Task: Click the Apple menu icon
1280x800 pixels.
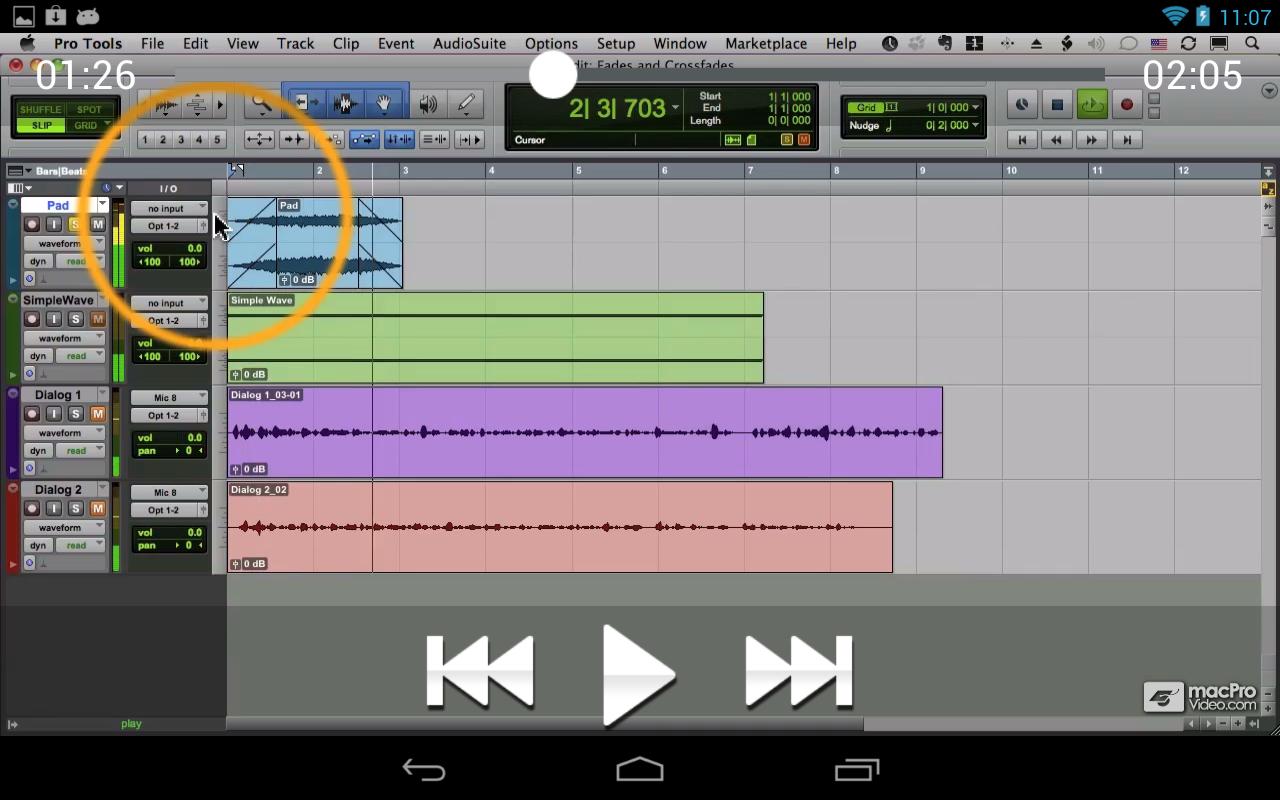Action: [x=27, y=43]
